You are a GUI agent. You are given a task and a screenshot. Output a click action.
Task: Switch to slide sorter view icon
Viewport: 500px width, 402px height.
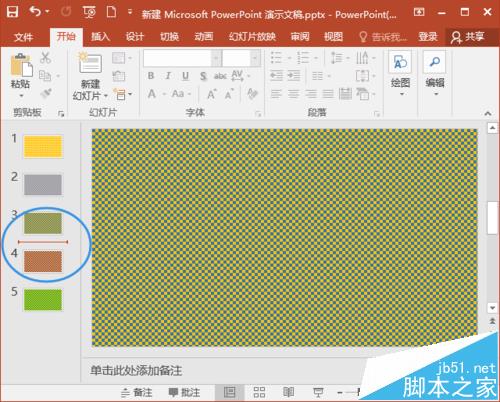tap(259, 392)
